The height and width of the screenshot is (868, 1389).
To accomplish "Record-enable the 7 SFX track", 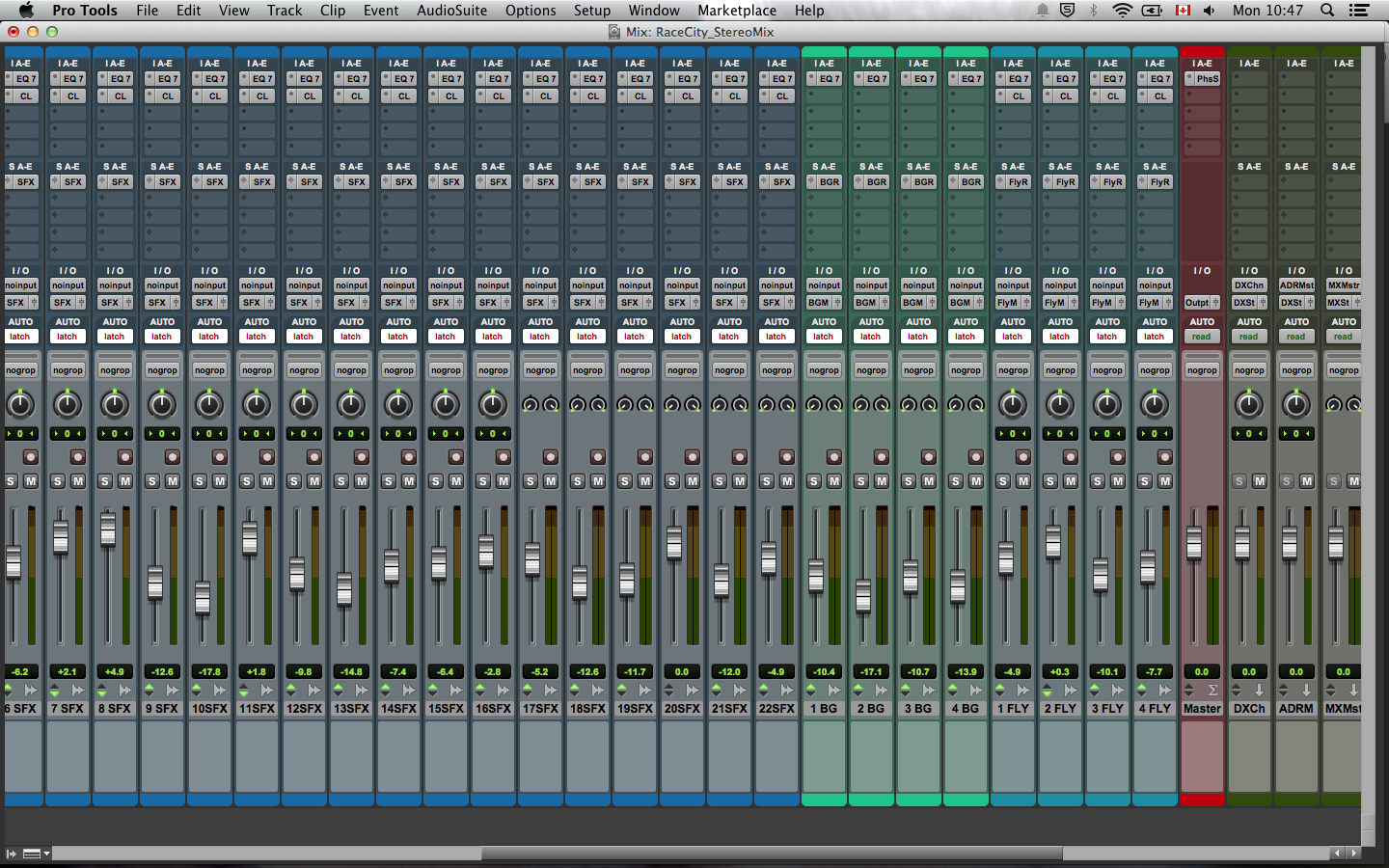I will 77,456.
